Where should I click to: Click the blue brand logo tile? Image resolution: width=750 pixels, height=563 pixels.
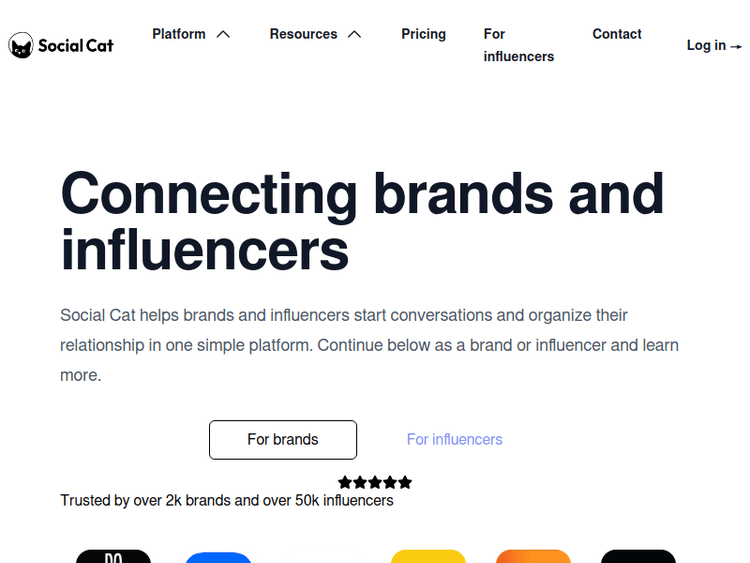218,557
